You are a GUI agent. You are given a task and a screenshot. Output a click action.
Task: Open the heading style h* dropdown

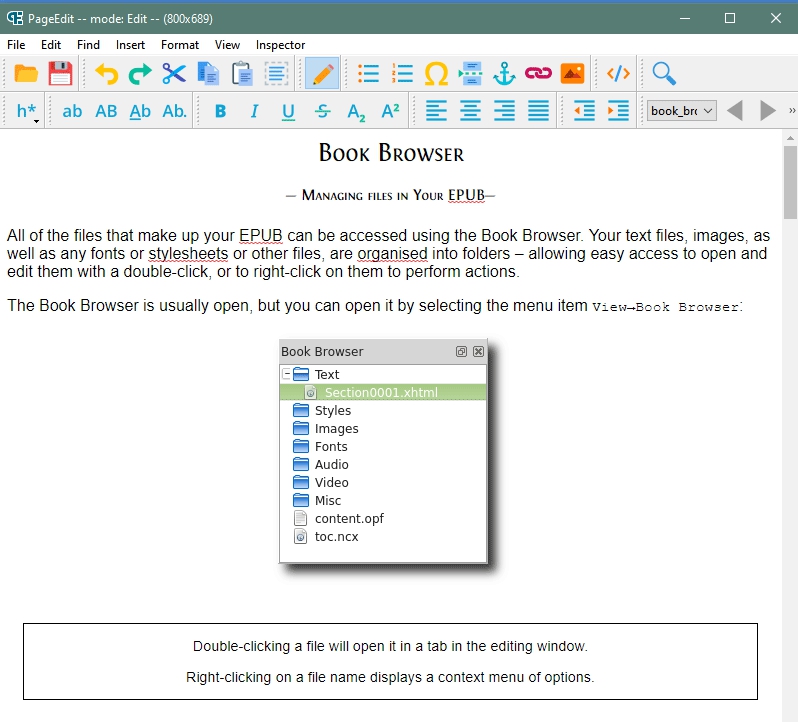pos(27,111)
